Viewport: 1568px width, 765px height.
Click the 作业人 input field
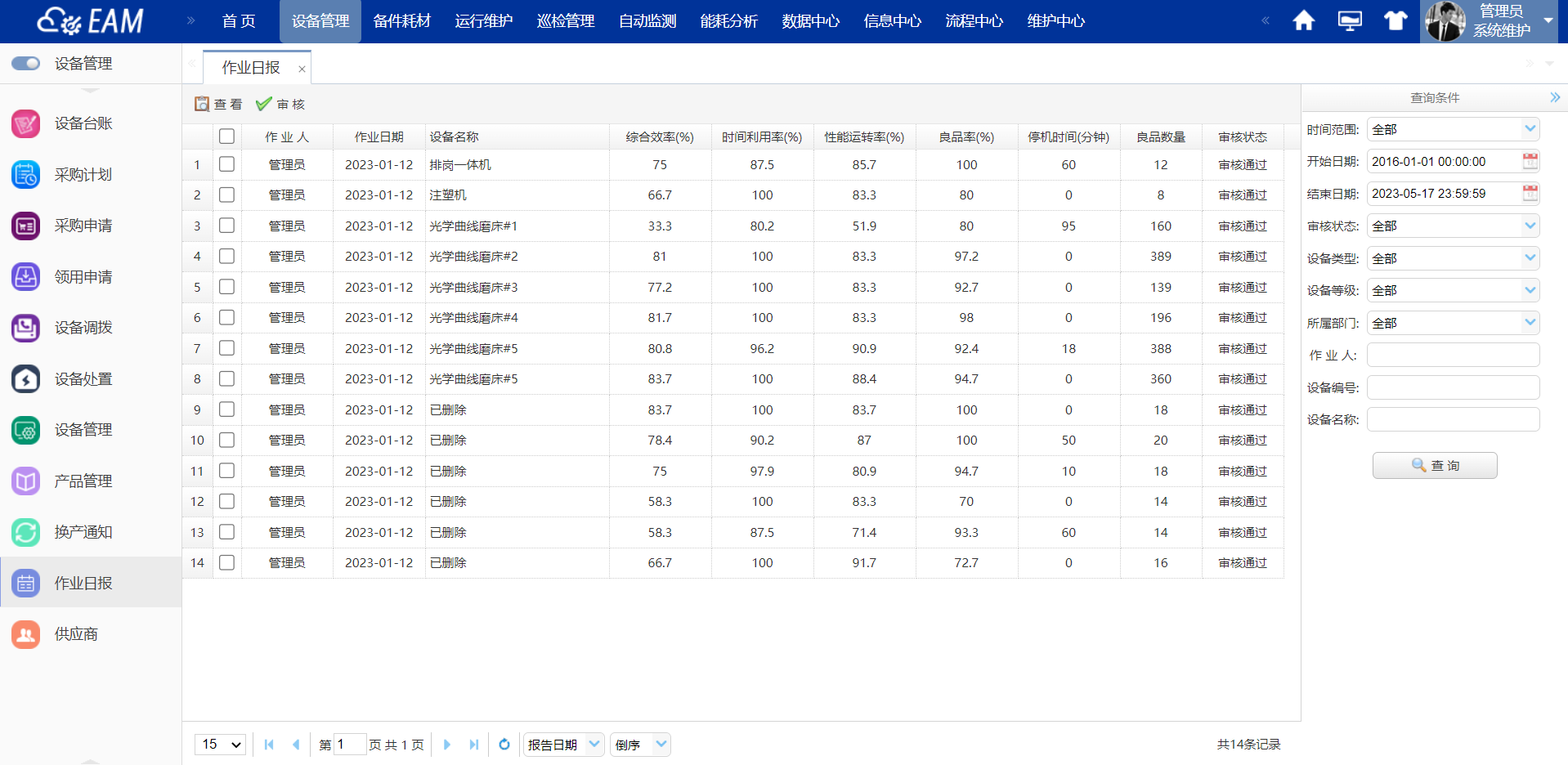1453,355
